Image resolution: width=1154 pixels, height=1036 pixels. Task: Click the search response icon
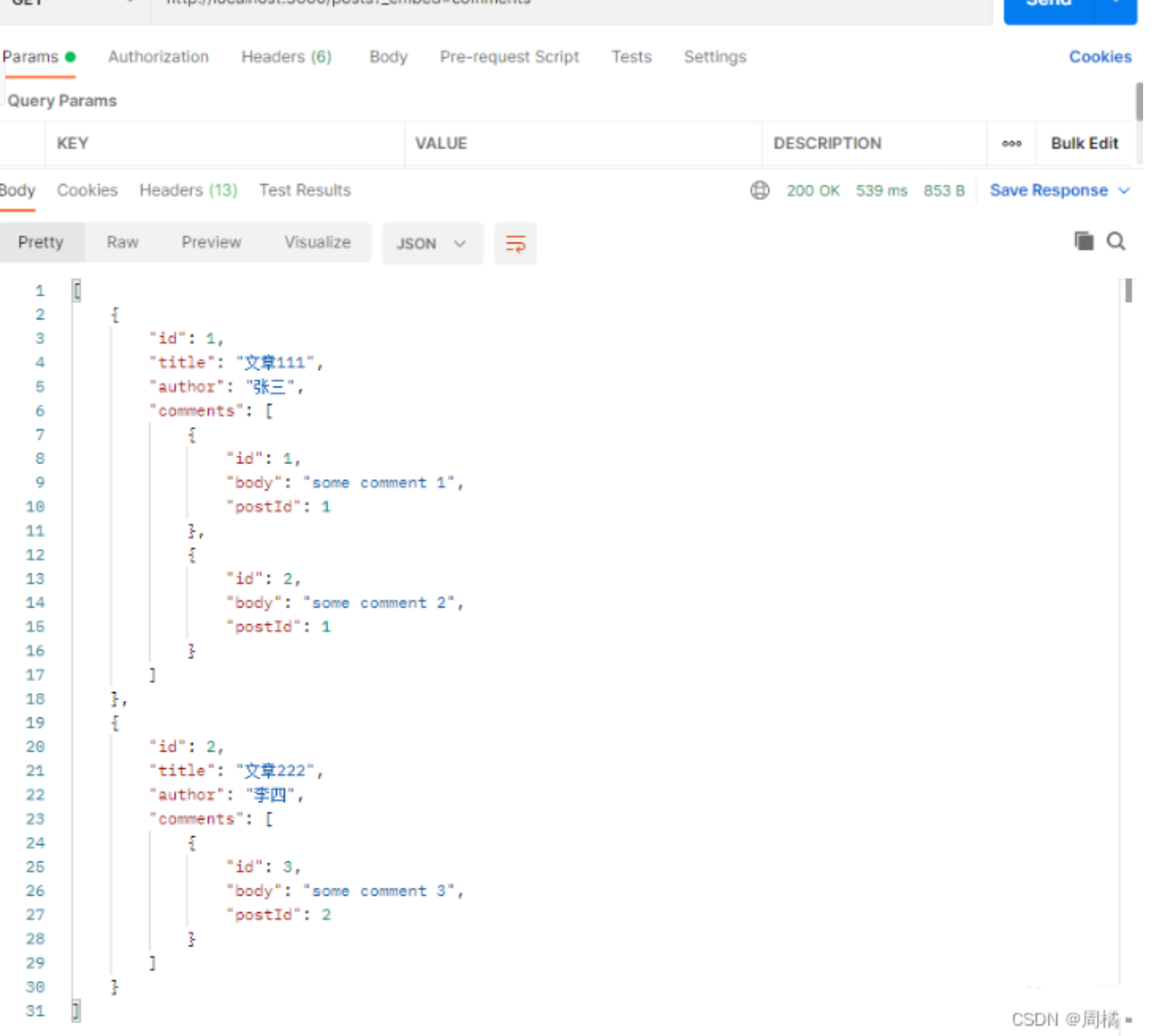1116,241
